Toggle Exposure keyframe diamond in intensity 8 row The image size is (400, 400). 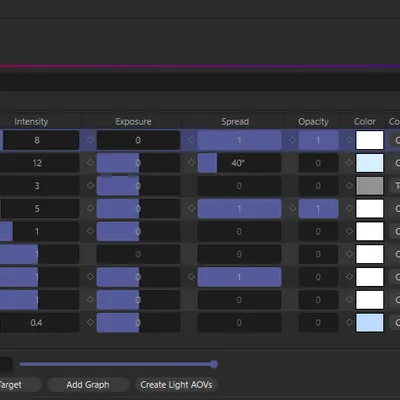click(x=90, y=140)
